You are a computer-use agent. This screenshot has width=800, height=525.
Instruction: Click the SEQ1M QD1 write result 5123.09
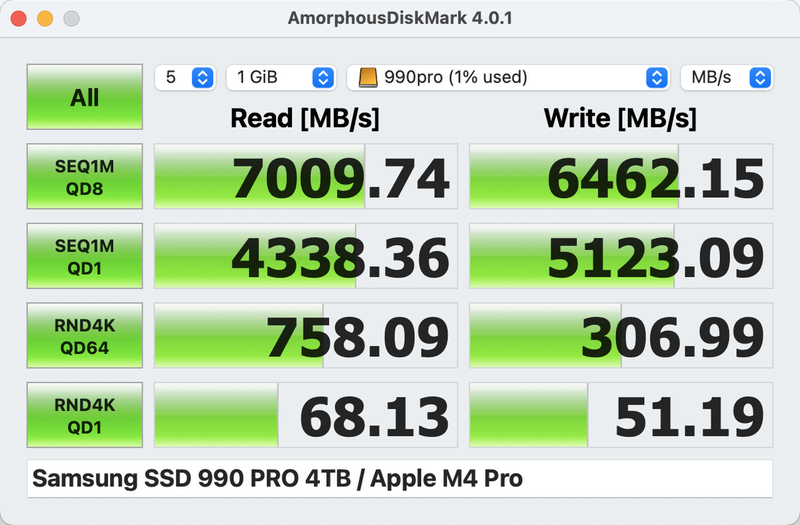click(621, 256)
